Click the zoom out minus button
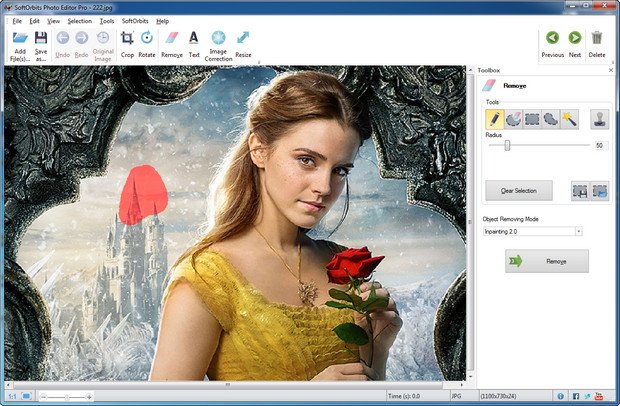 pyautogui.click(x=44, y=397)
